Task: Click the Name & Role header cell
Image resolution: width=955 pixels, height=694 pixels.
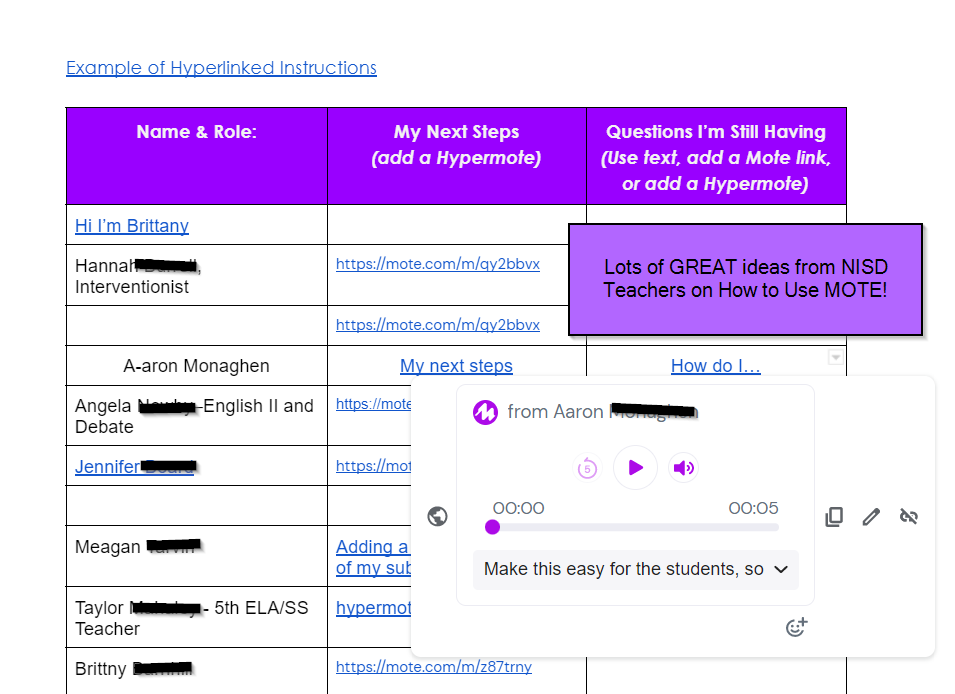Action: pos(197,156)
